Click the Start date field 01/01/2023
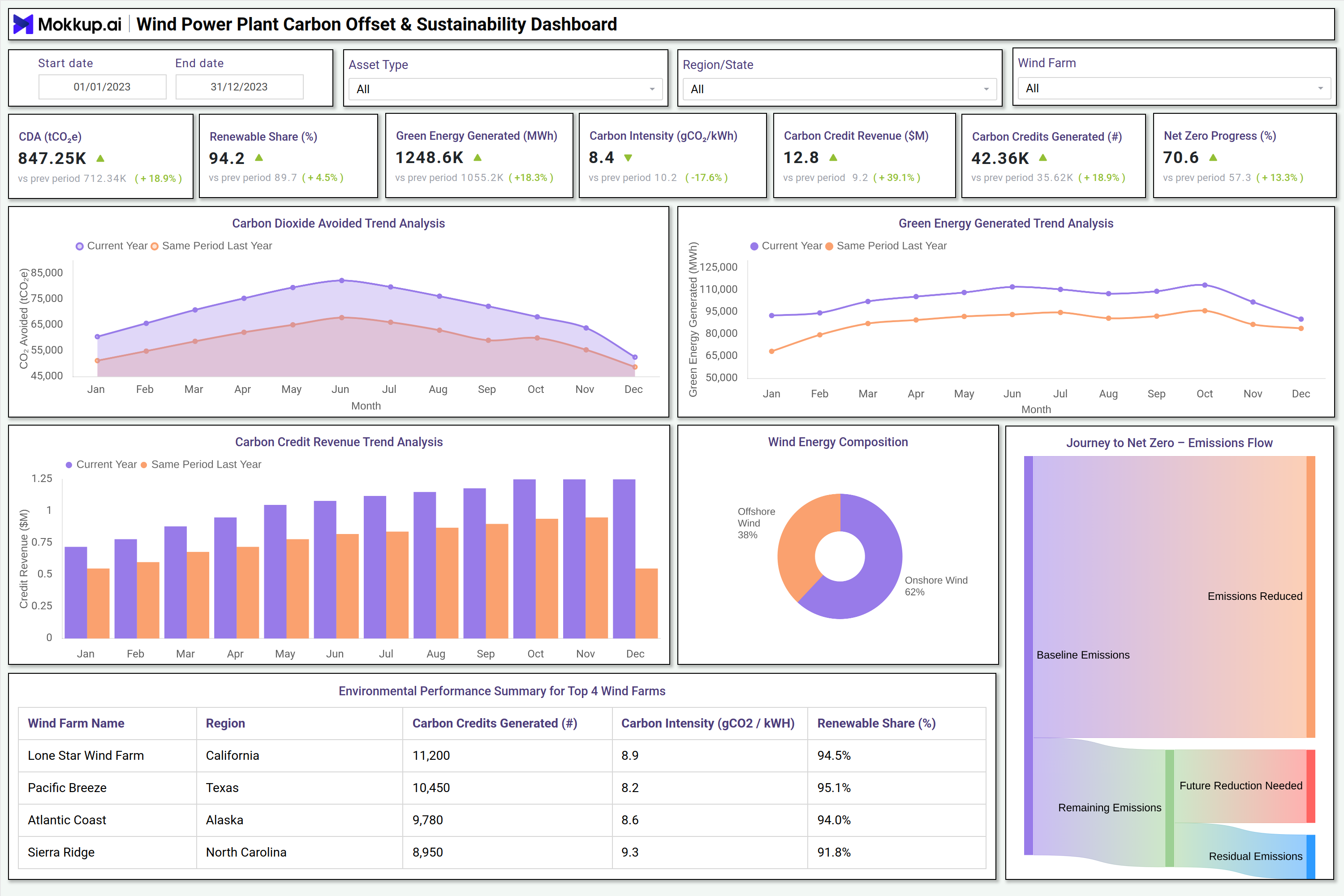Image resolution: width=1344 pixels, height=896 pixels. coord(102,87)
